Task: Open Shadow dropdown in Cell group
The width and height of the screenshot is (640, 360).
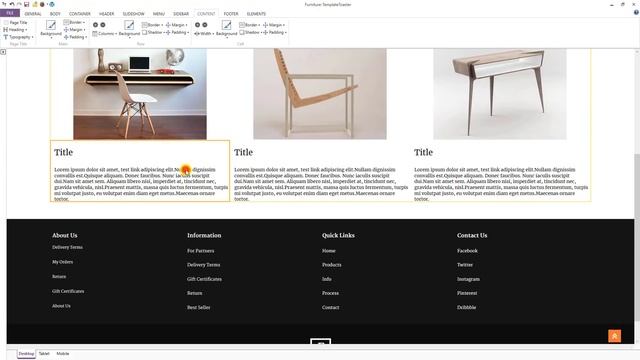Action: [x=250, y=32]
